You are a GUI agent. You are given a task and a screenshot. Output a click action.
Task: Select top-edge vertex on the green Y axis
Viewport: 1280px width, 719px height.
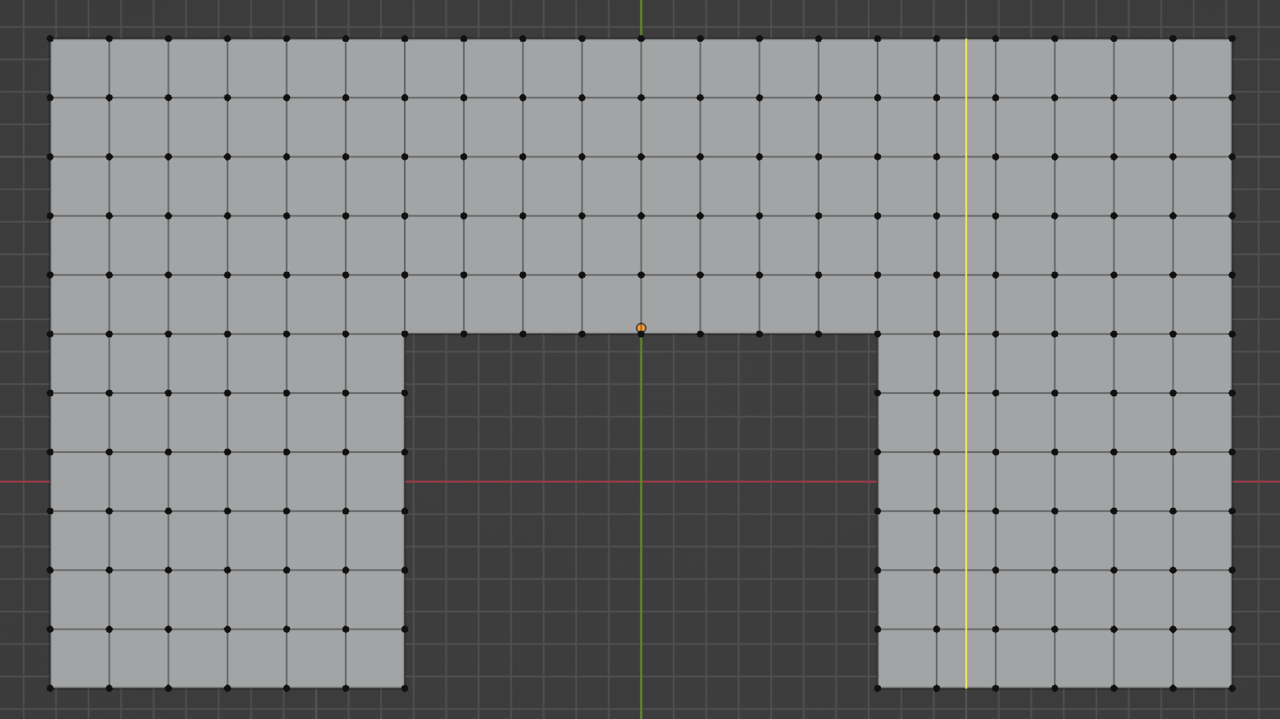click(641, 39)
